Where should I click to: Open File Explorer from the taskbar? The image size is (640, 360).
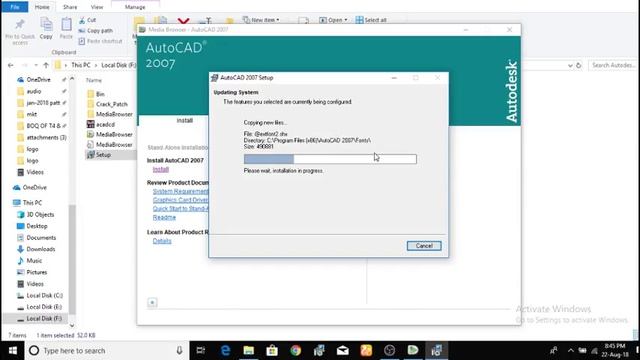point(249,351)
